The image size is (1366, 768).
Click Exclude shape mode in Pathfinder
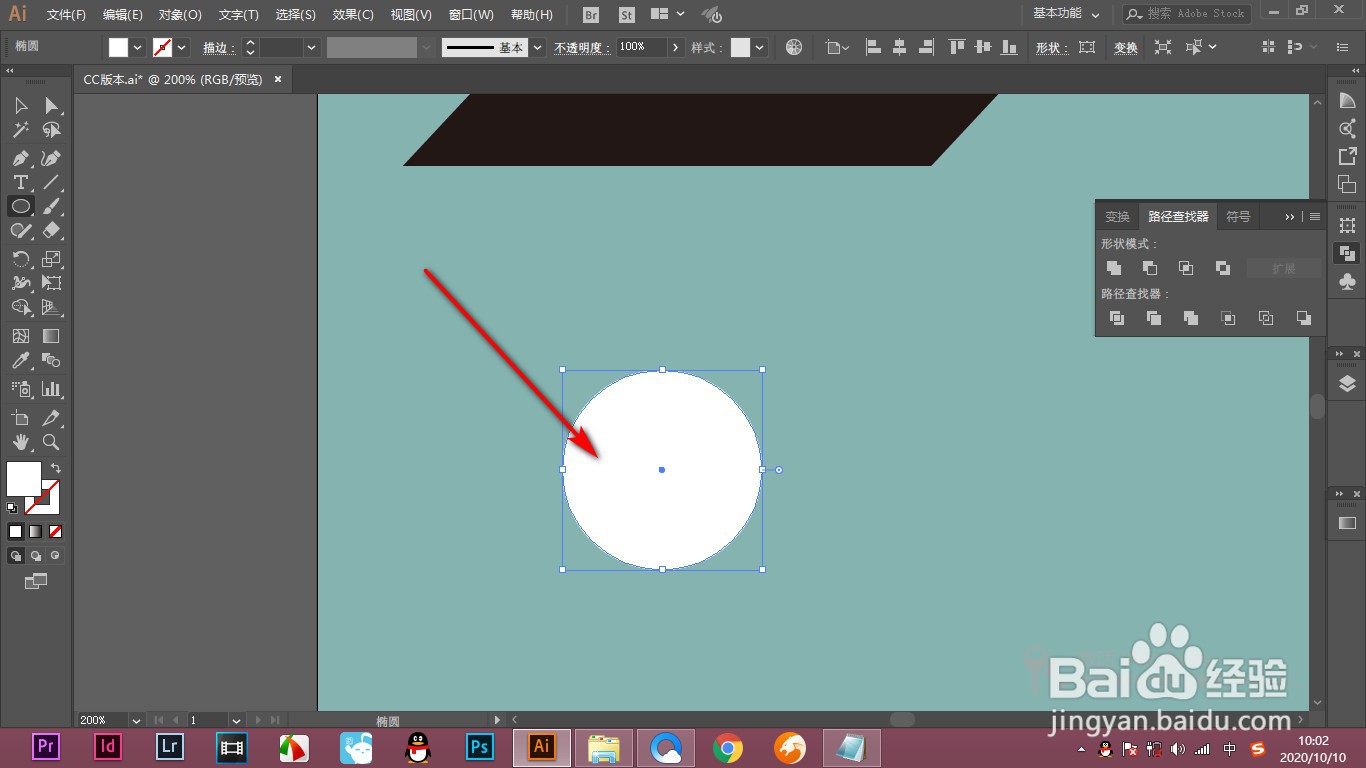point(1222,268)
